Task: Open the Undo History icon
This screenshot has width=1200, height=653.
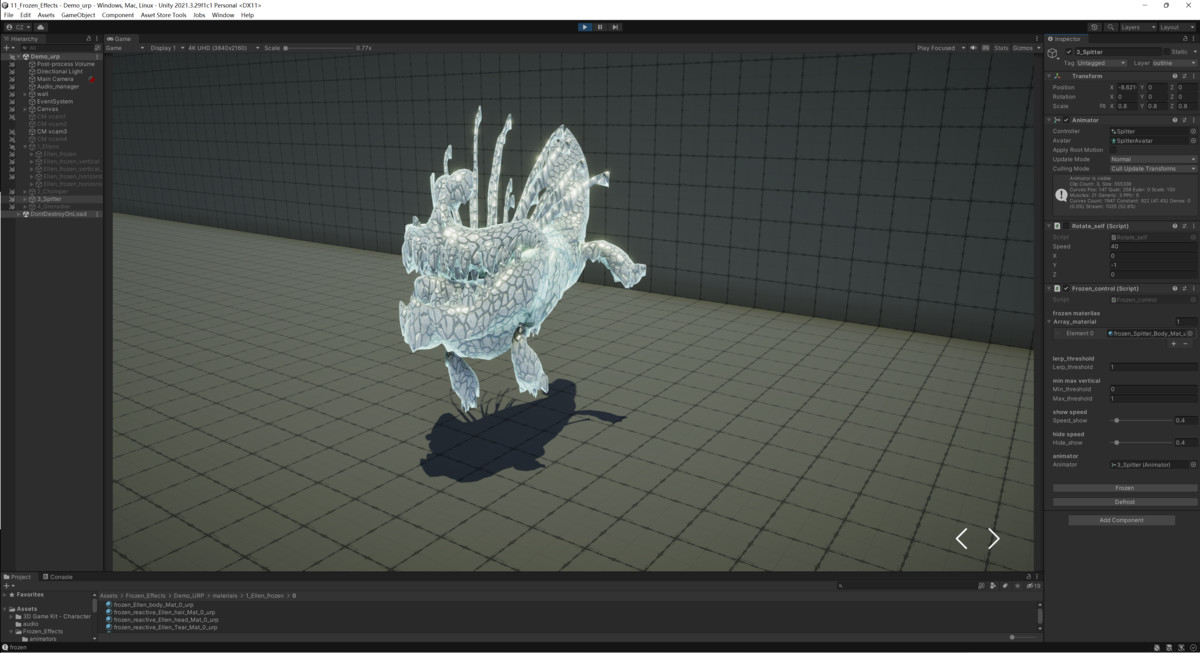Action: tap(1094, 27)
